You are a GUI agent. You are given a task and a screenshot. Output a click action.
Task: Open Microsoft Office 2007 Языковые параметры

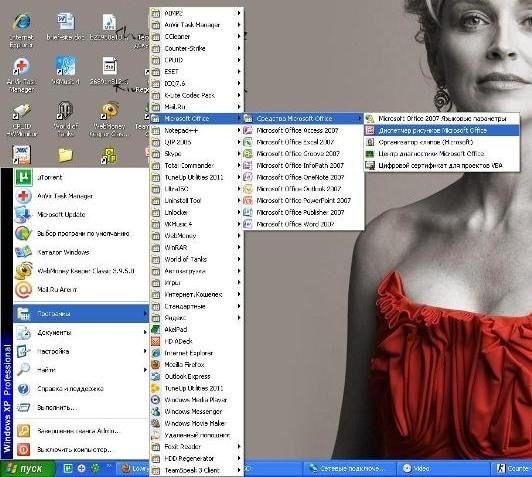tap(442, 119)
